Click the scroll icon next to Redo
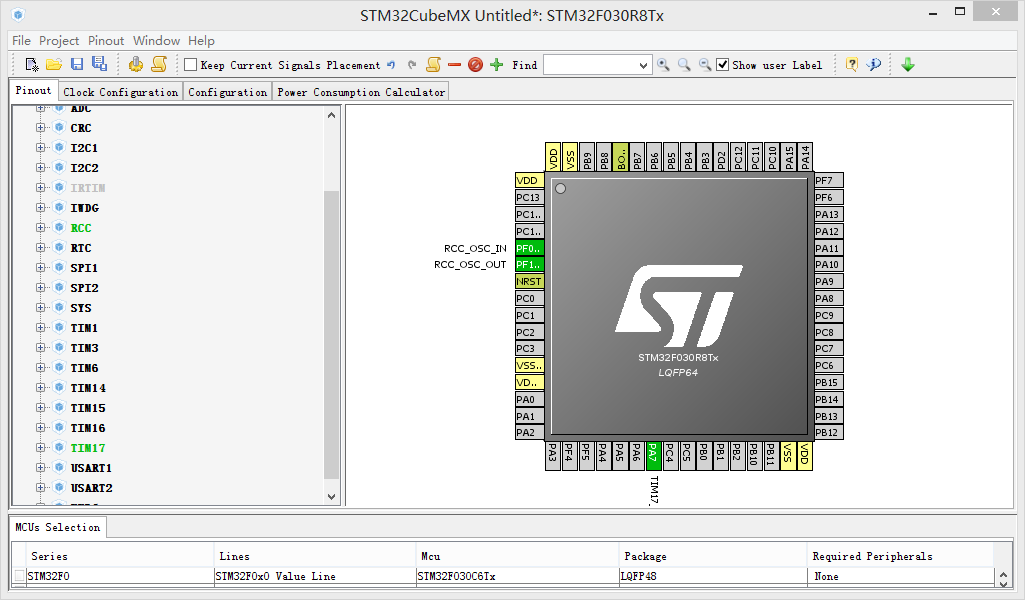Screen dimensions: 1025x600 pyautogui.click(x=433, y=65)
